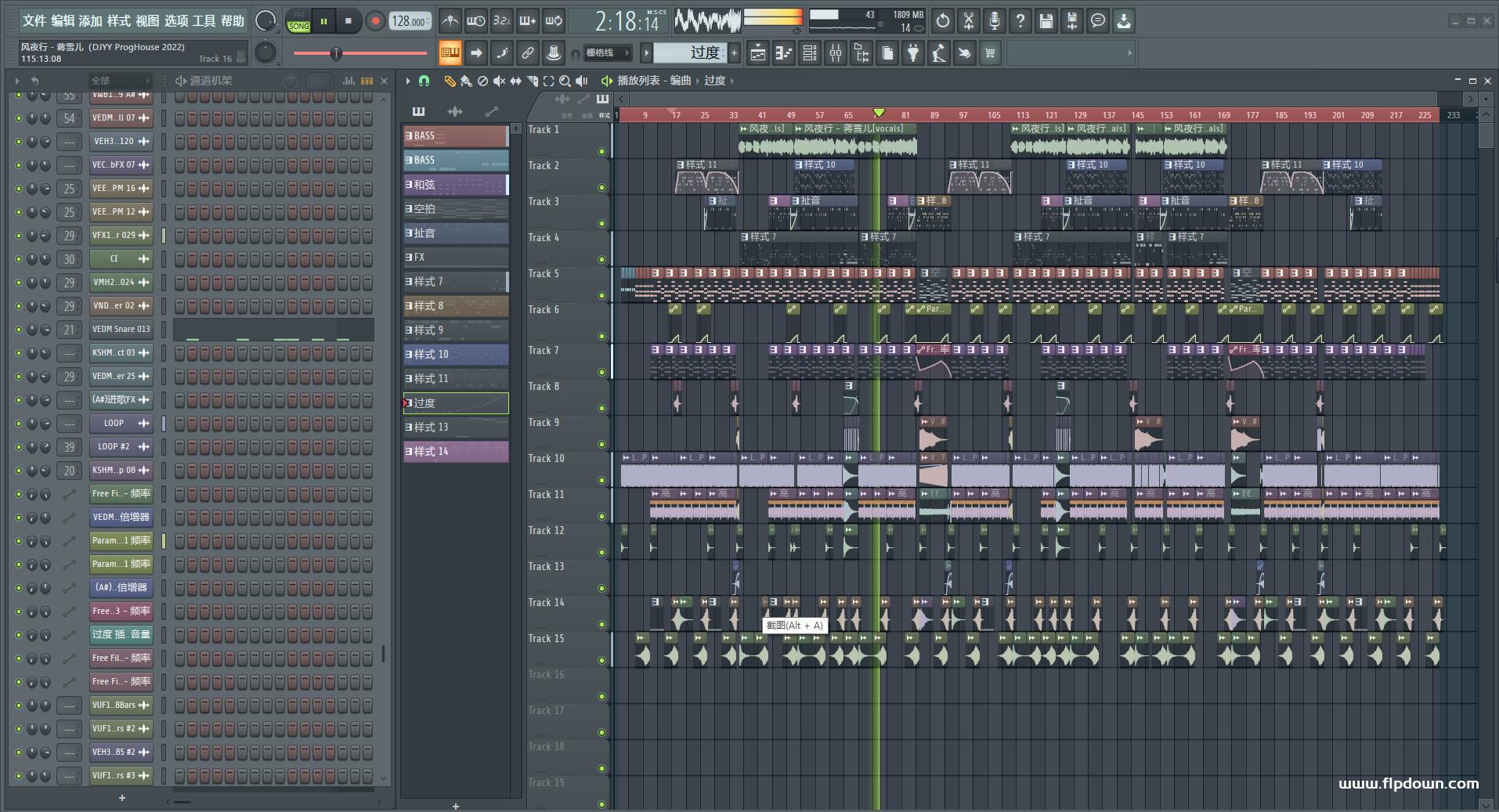Mute the VEDM Snare 013 channel LED
The width and height of the screenshot is (1499, 812).
point(19,330)
